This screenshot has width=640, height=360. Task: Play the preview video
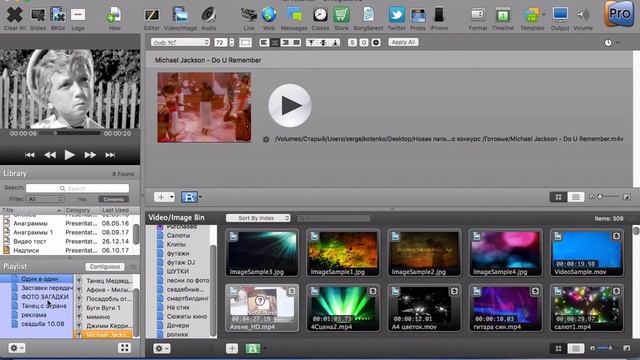coord(69,155)
